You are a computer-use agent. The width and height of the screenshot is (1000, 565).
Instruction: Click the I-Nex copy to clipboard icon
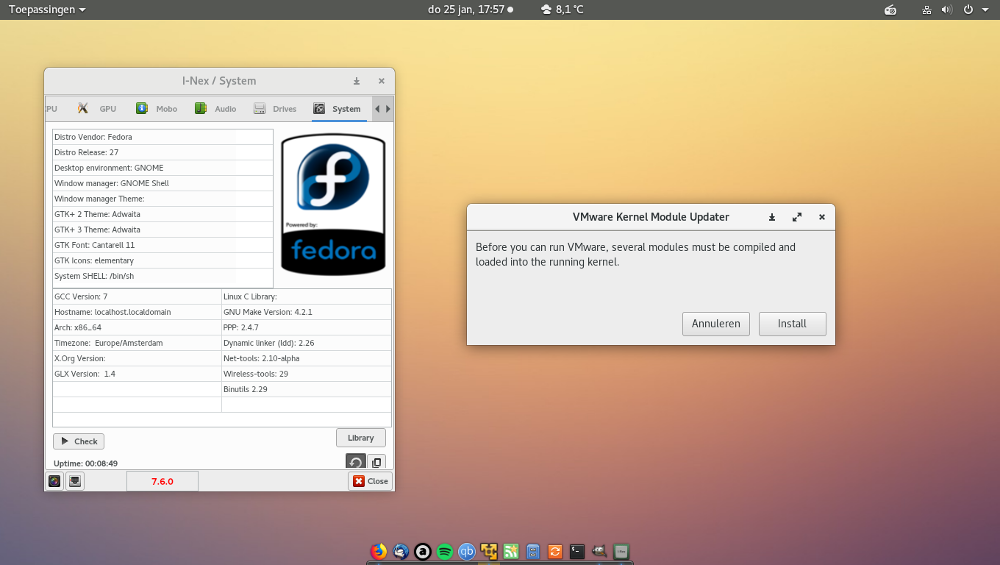[377, 462]
